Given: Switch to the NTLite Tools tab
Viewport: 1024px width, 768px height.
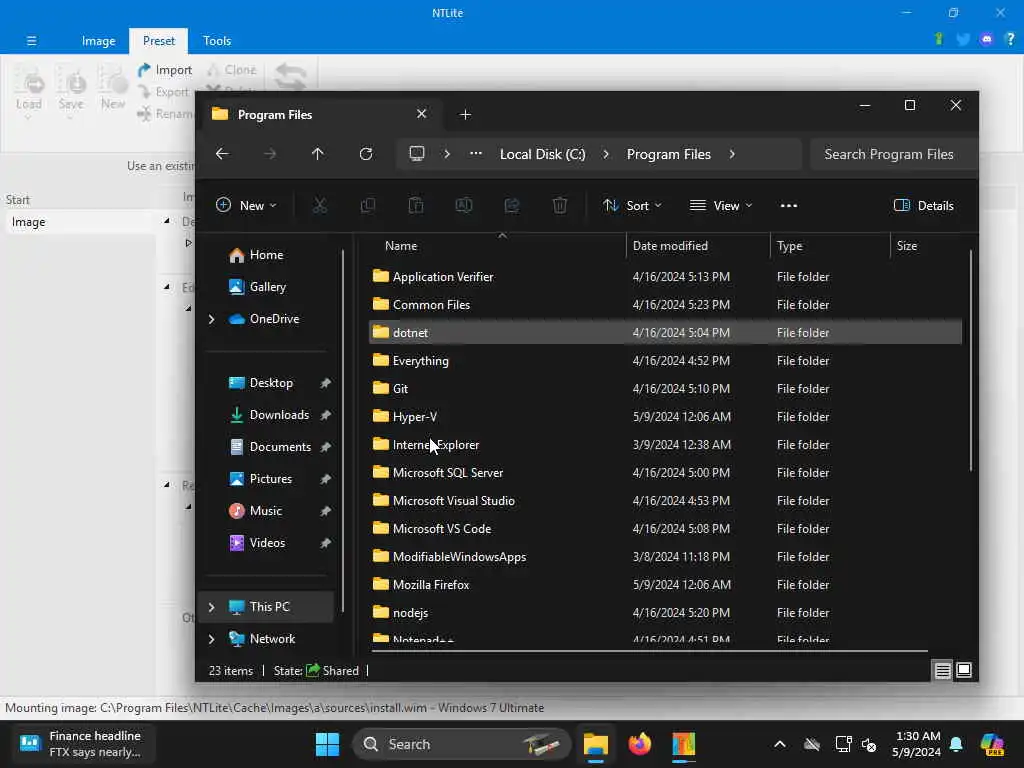Looking at the screenshot, I should [x=217, y=40].
